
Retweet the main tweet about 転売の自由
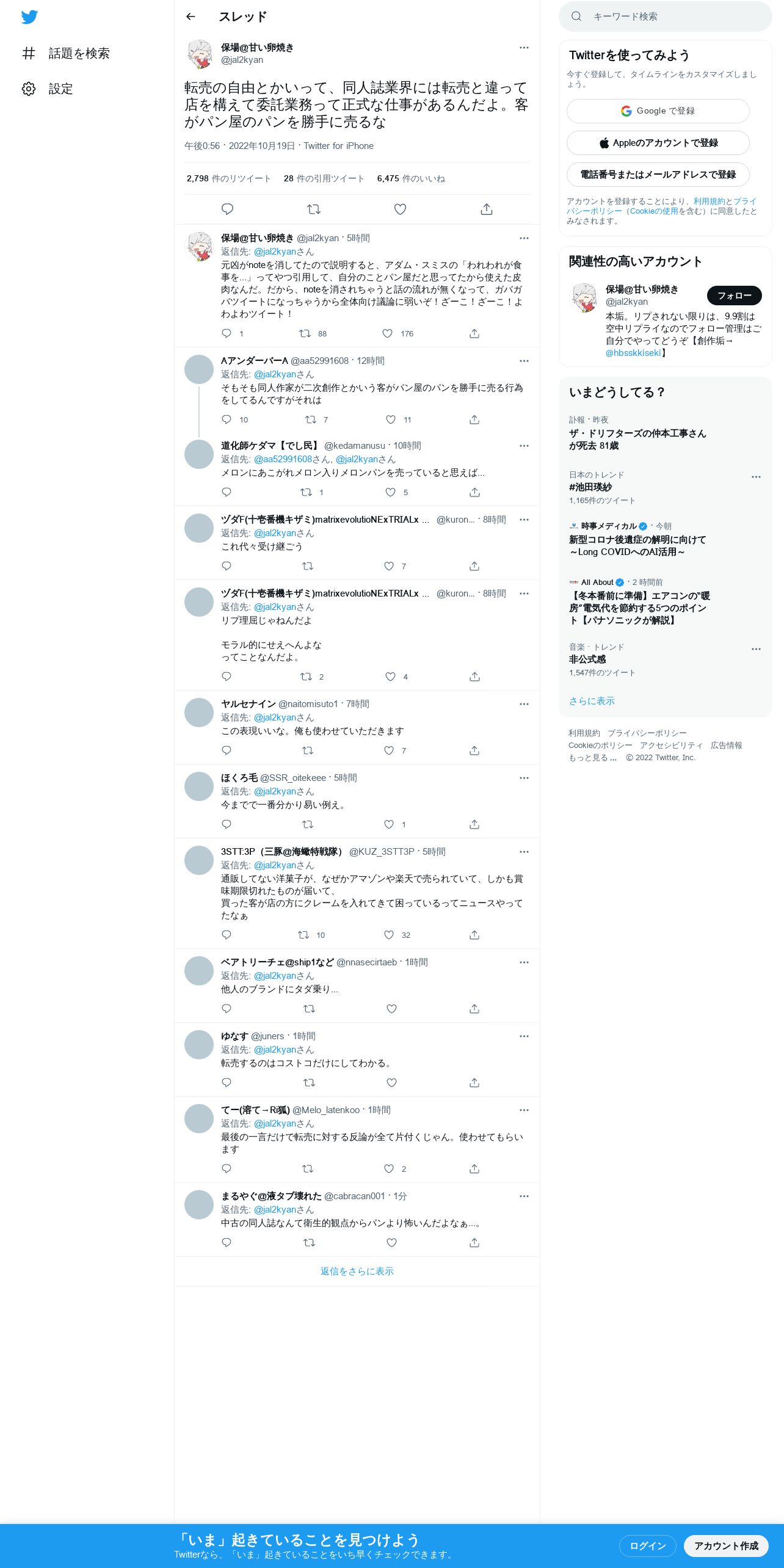[x=314, y=209]
